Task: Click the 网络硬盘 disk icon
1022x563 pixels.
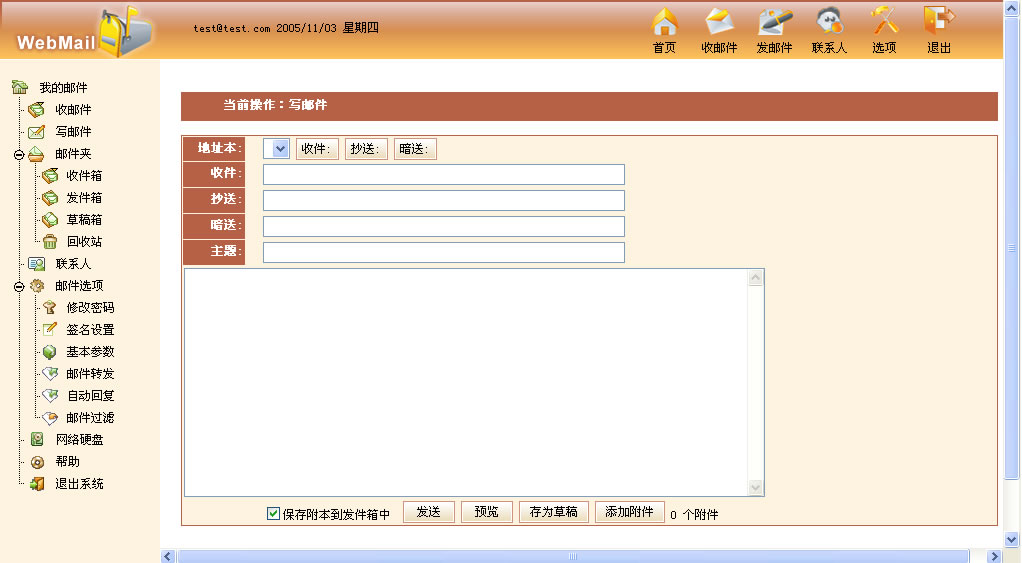Action: click(x=37, y=440)
